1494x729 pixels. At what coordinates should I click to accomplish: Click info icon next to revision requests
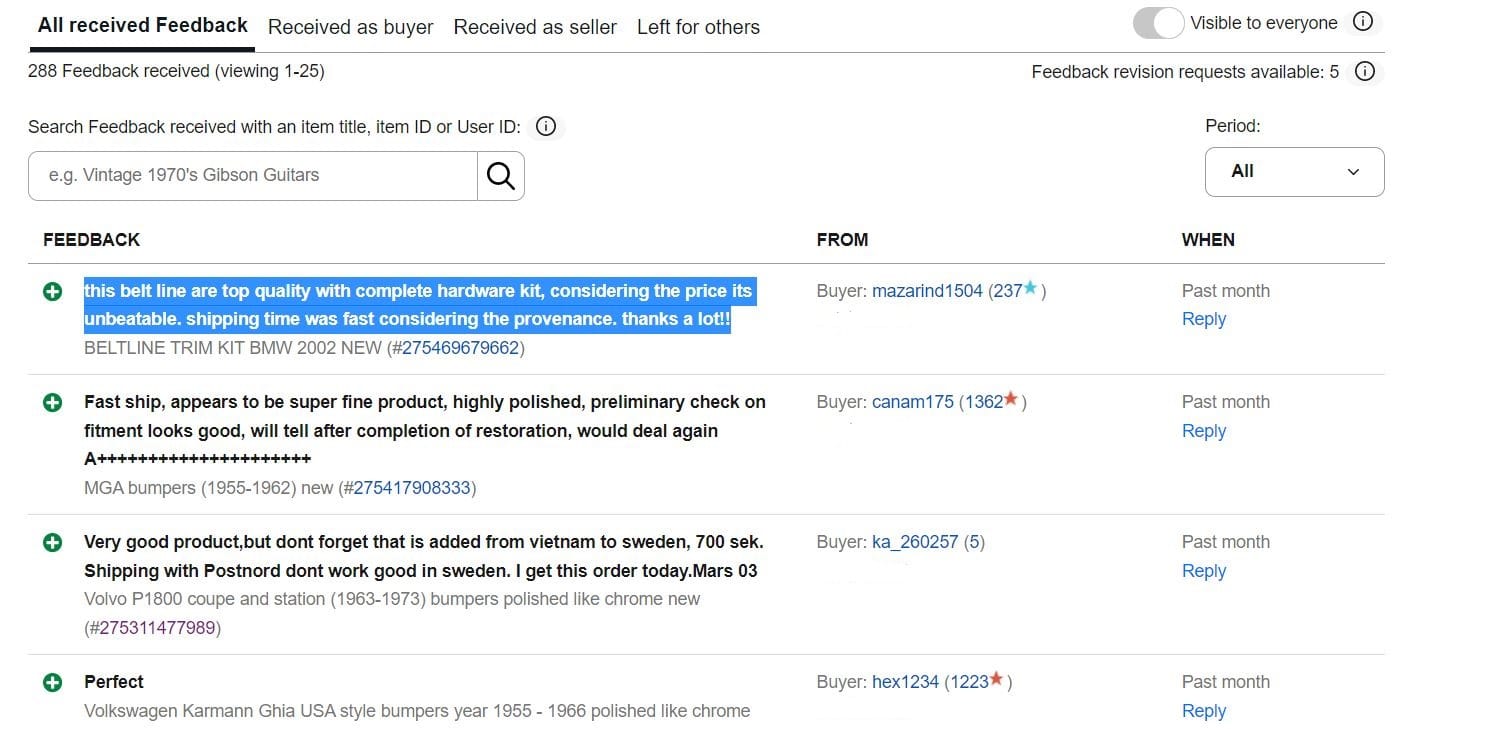[1364, 71]
